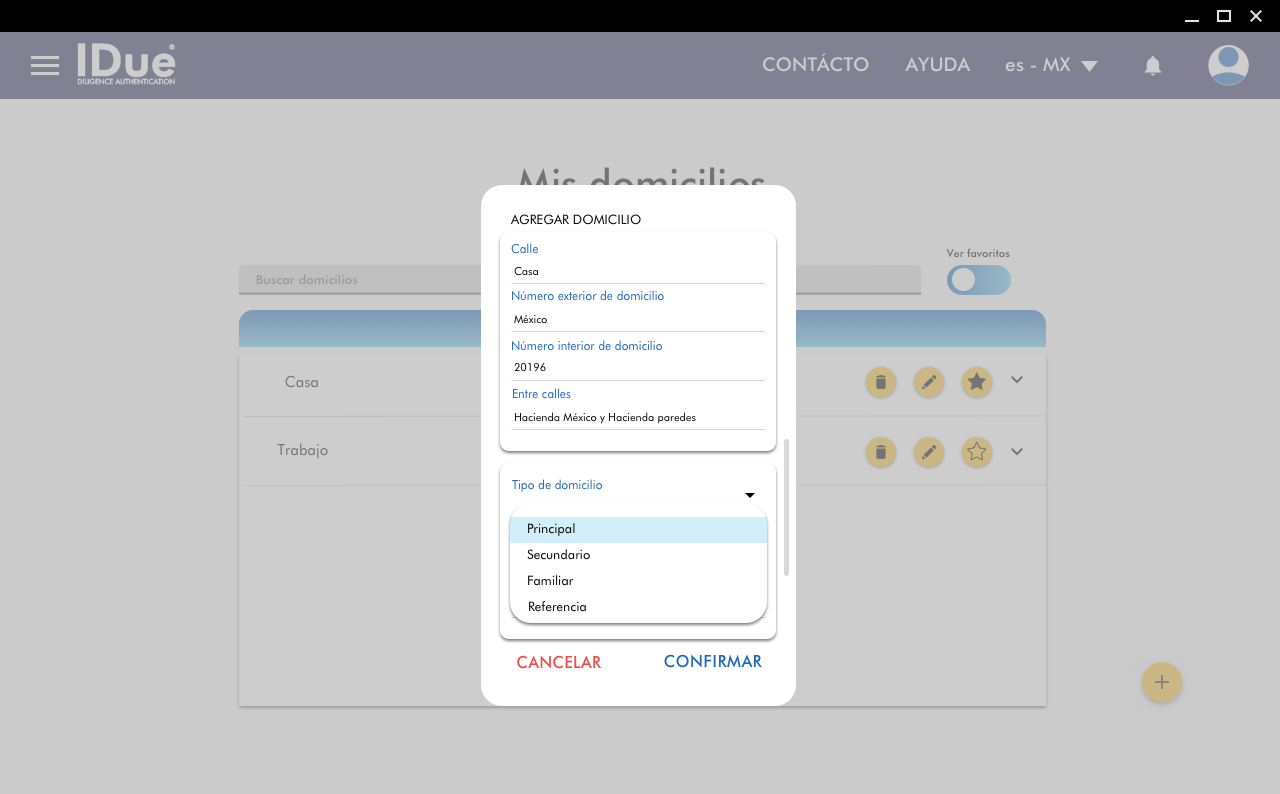Click the notification bell icon

tap(1152, 66)
